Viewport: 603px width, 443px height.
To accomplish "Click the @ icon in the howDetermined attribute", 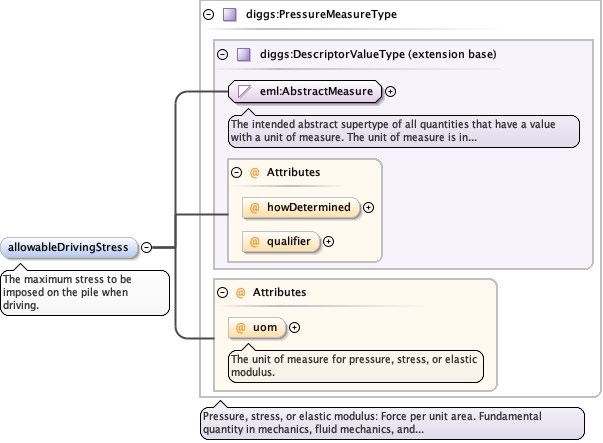I will (254, 207).
